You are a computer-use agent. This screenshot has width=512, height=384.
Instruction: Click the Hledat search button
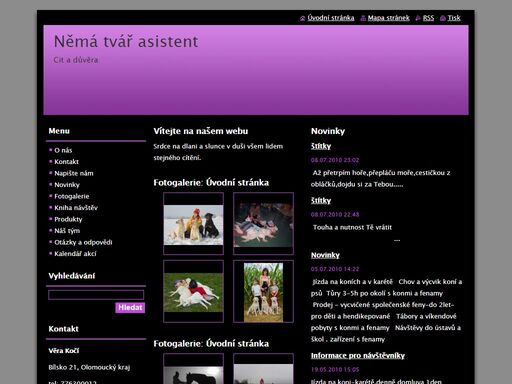click(x=130, y=307)
